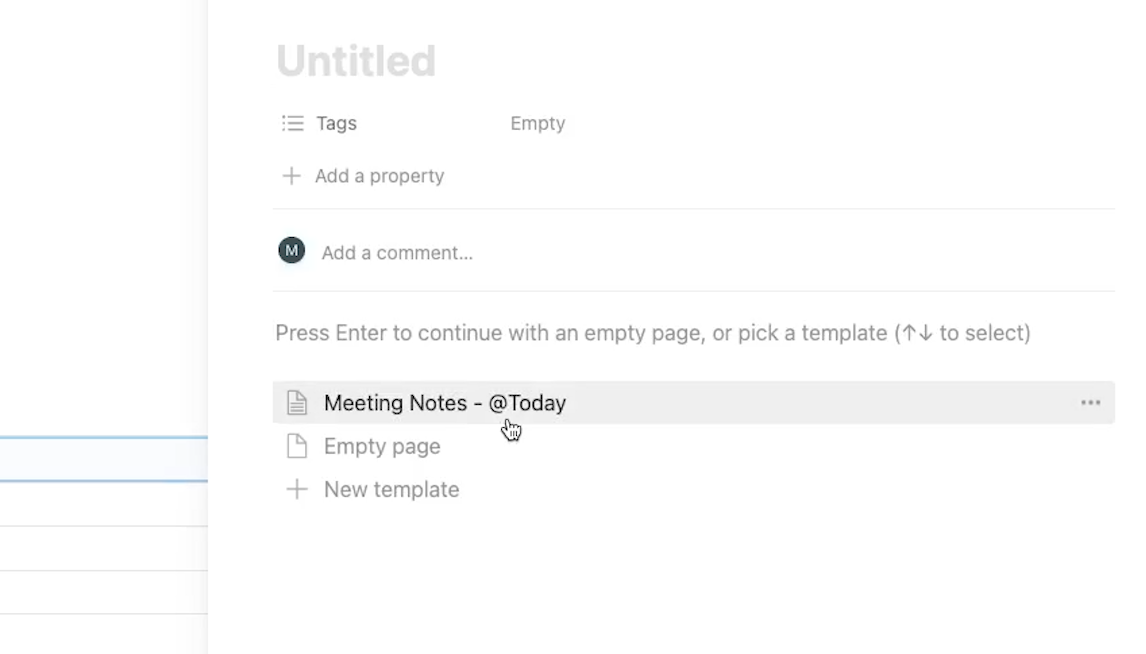Click @Today in the Meeting Notes template name
The width and height of the screenshot is (1146, 654).
(x=527, y=403)
